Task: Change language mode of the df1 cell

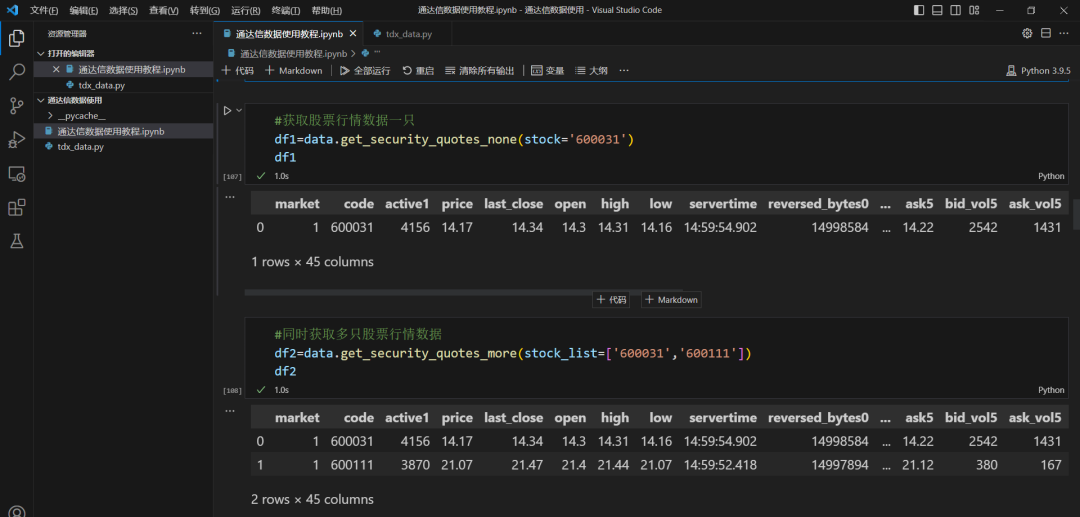Action: pos(1051,176)
